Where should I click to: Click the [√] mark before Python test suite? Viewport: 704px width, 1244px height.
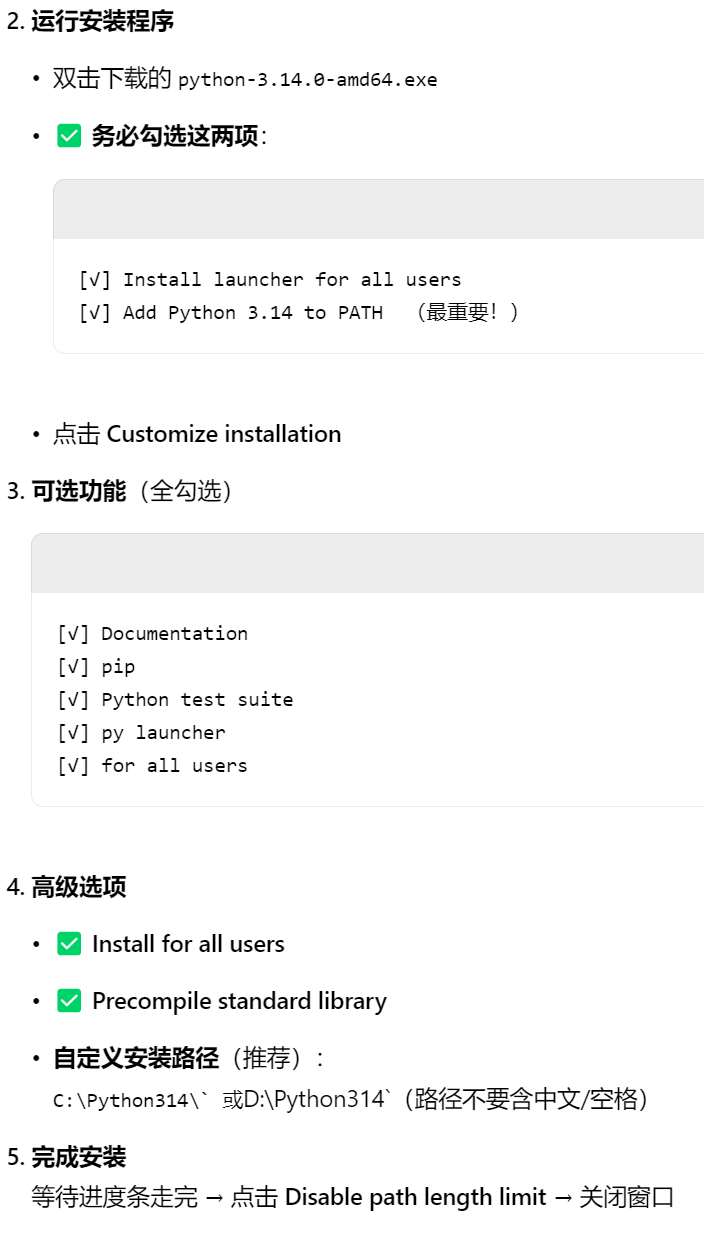click(x=74, y=699)
